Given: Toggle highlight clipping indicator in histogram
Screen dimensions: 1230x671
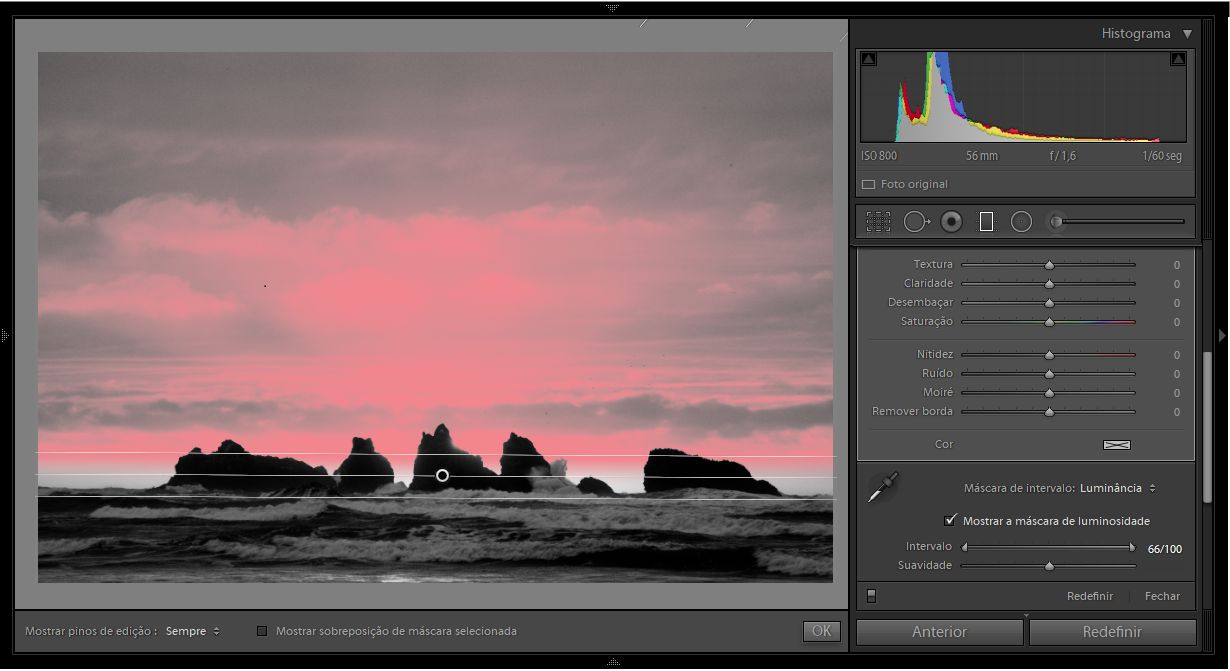Looking at the screenshot, I should point(1178,60).
